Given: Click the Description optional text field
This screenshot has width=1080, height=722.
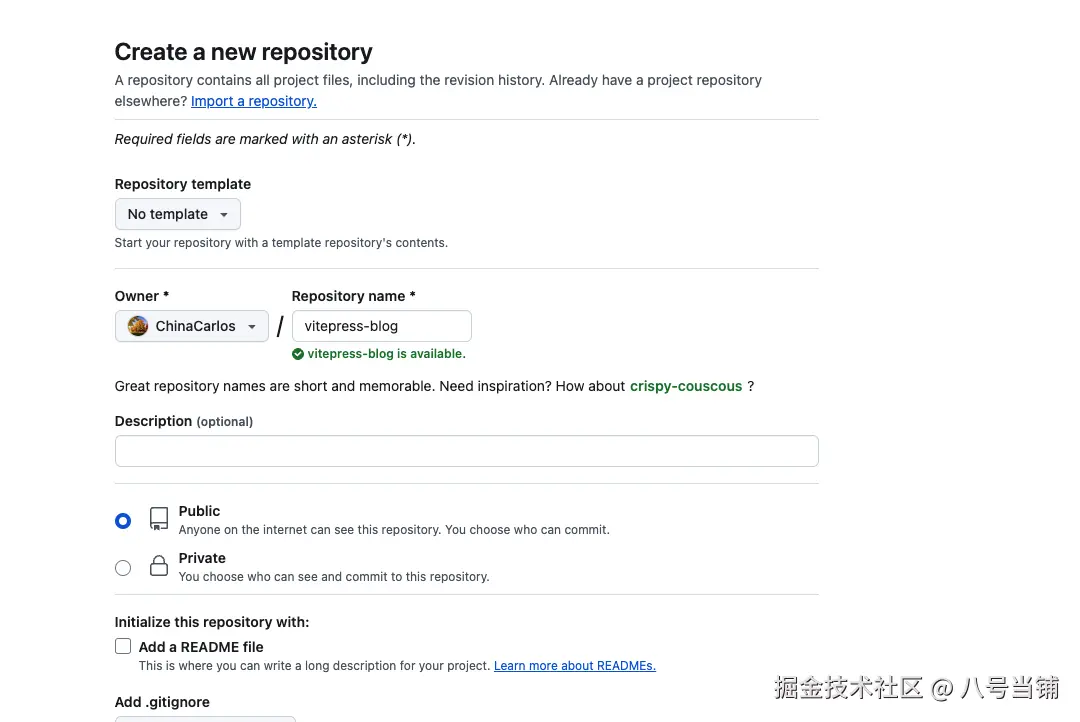Looking at the screenshot, I should point(466,451).
